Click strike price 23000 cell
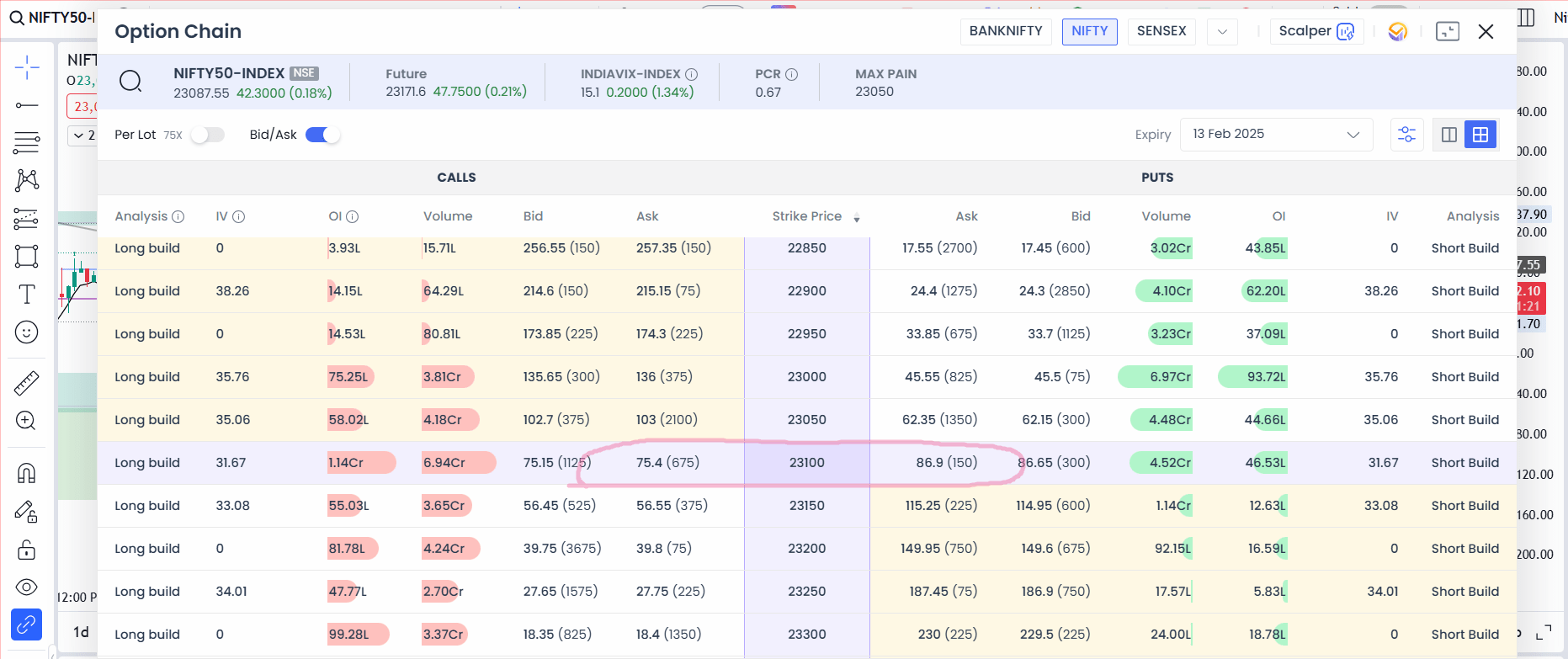 coord(807,377)
